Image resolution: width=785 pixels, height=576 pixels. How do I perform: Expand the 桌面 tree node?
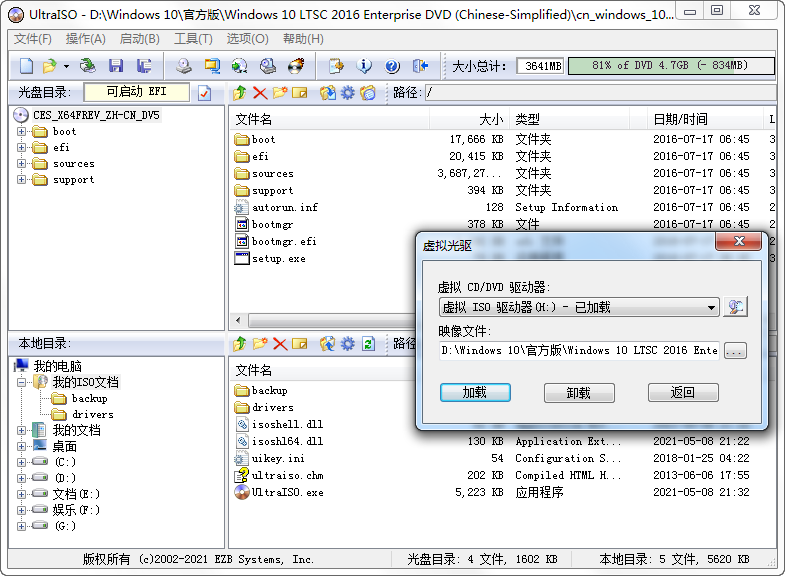click(21, 446)
